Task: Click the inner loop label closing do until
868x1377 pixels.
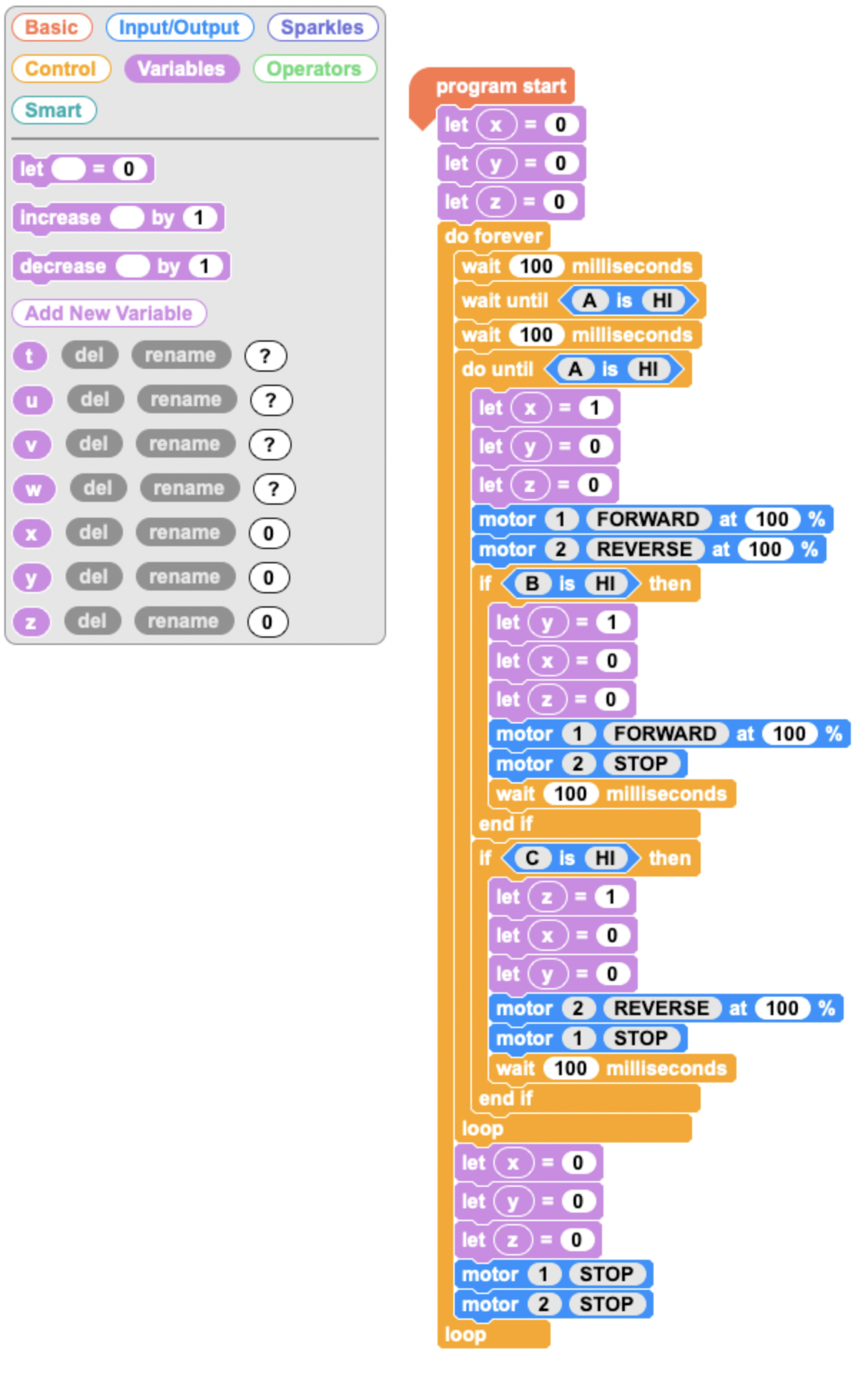Action: pos(483,1128)
